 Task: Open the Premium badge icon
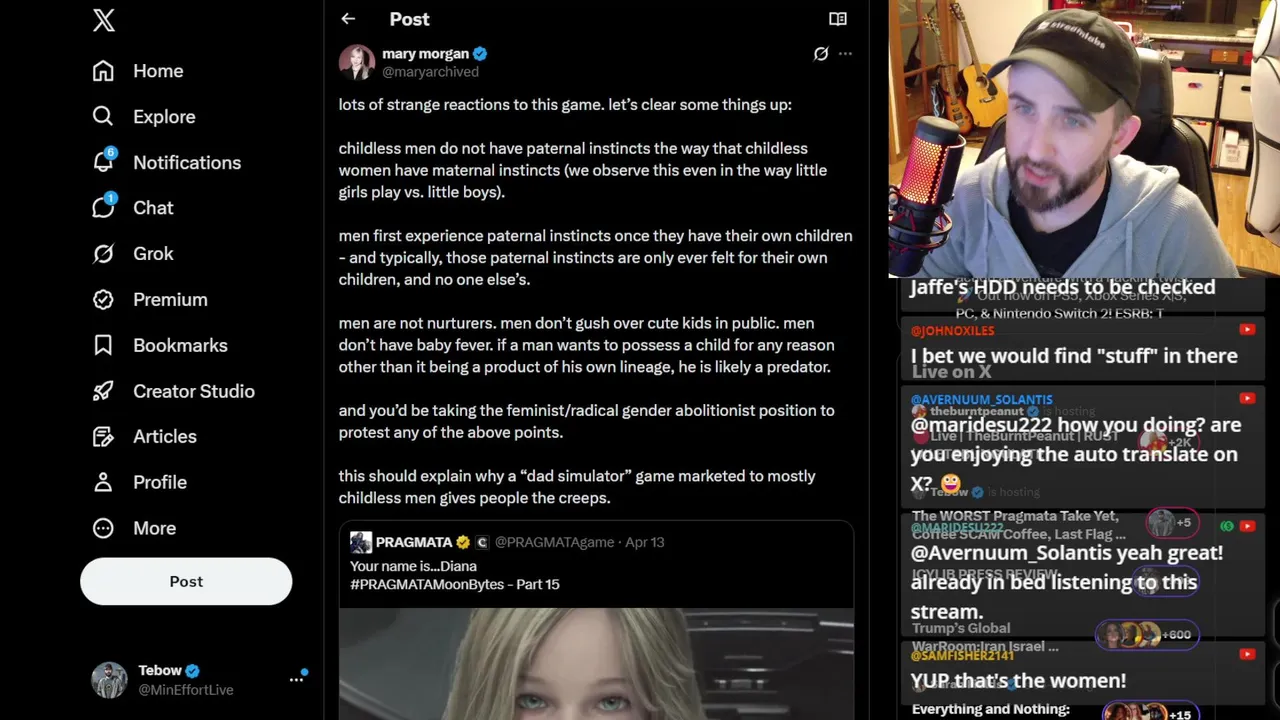click(103, 299)
